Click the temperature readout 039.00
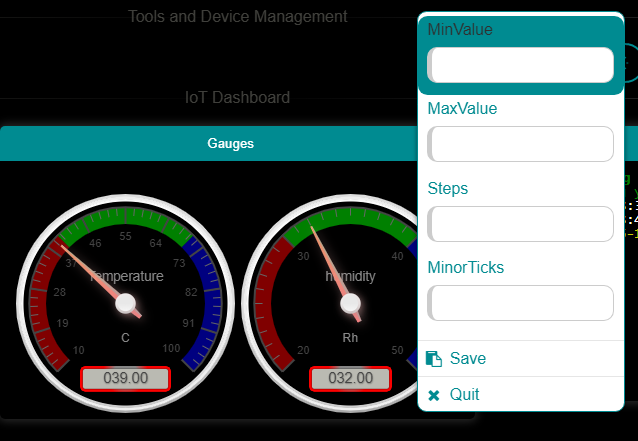 [x=126, y=379]
